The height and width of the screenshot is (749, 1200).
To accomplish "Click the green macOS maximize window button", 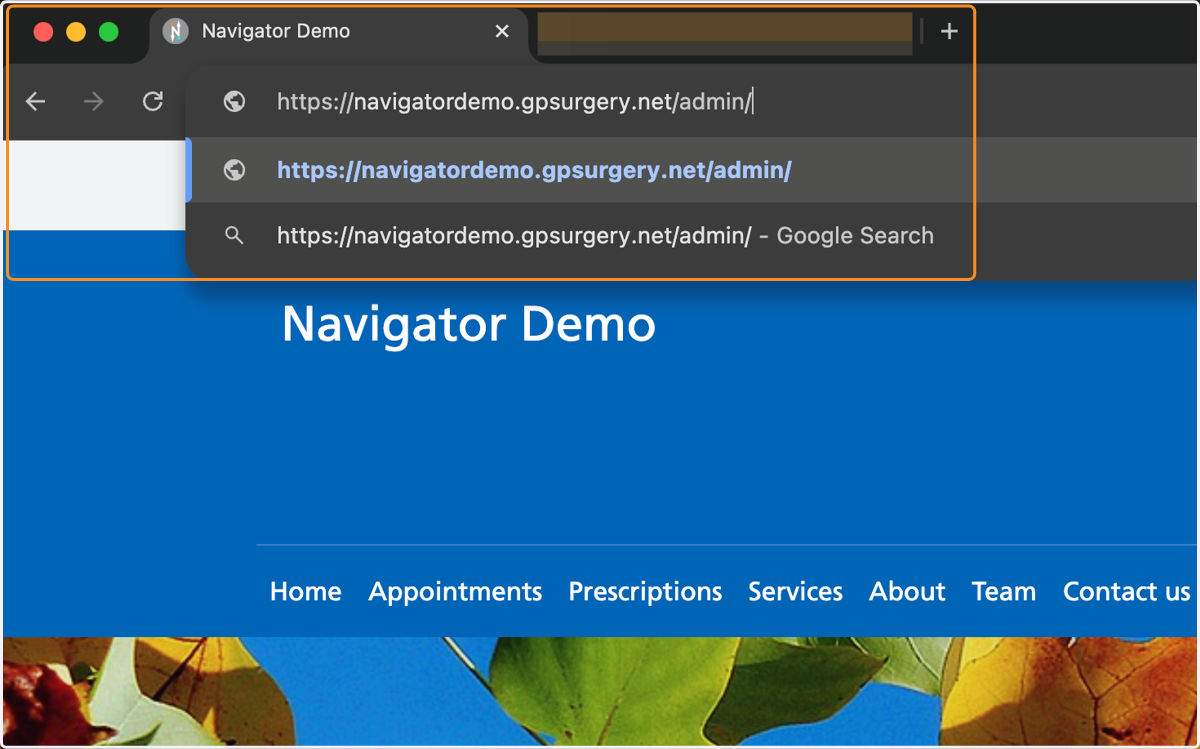I will point(109,32).
